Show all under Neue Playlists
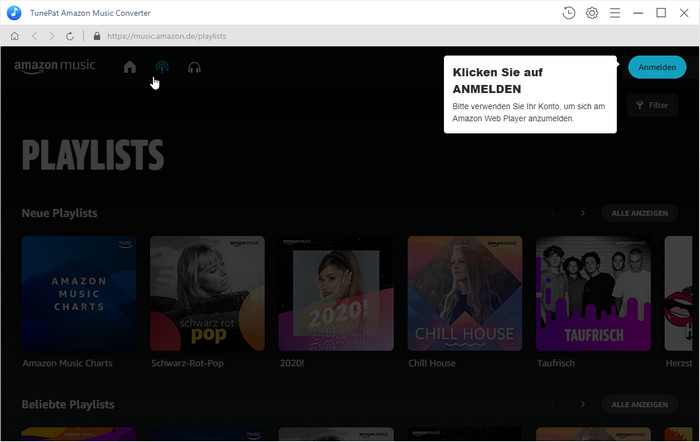 640,213
